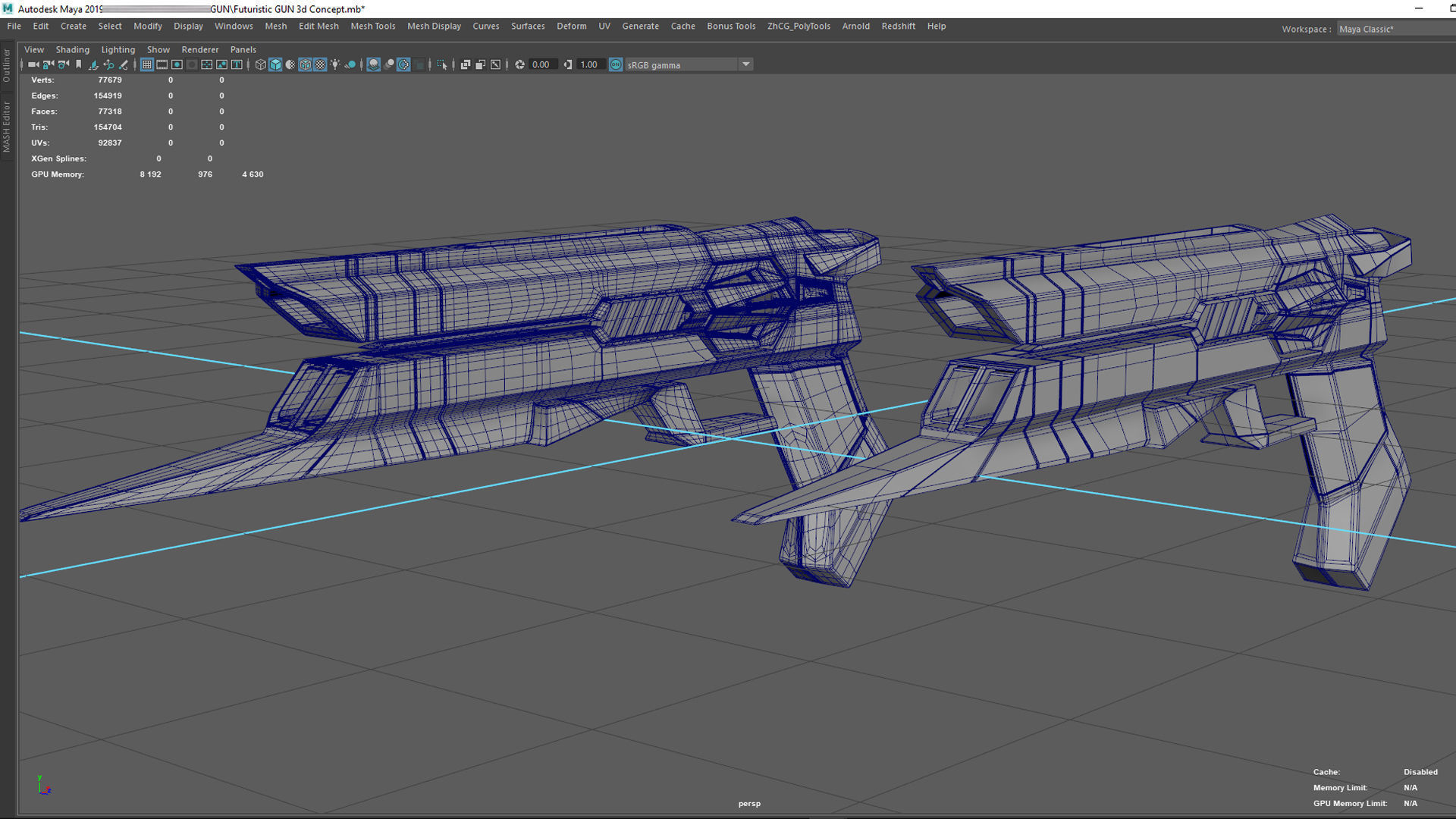Click the Multisample Anti-aliasing icon
Screen dimensions: 1456x819
point(403,64)
